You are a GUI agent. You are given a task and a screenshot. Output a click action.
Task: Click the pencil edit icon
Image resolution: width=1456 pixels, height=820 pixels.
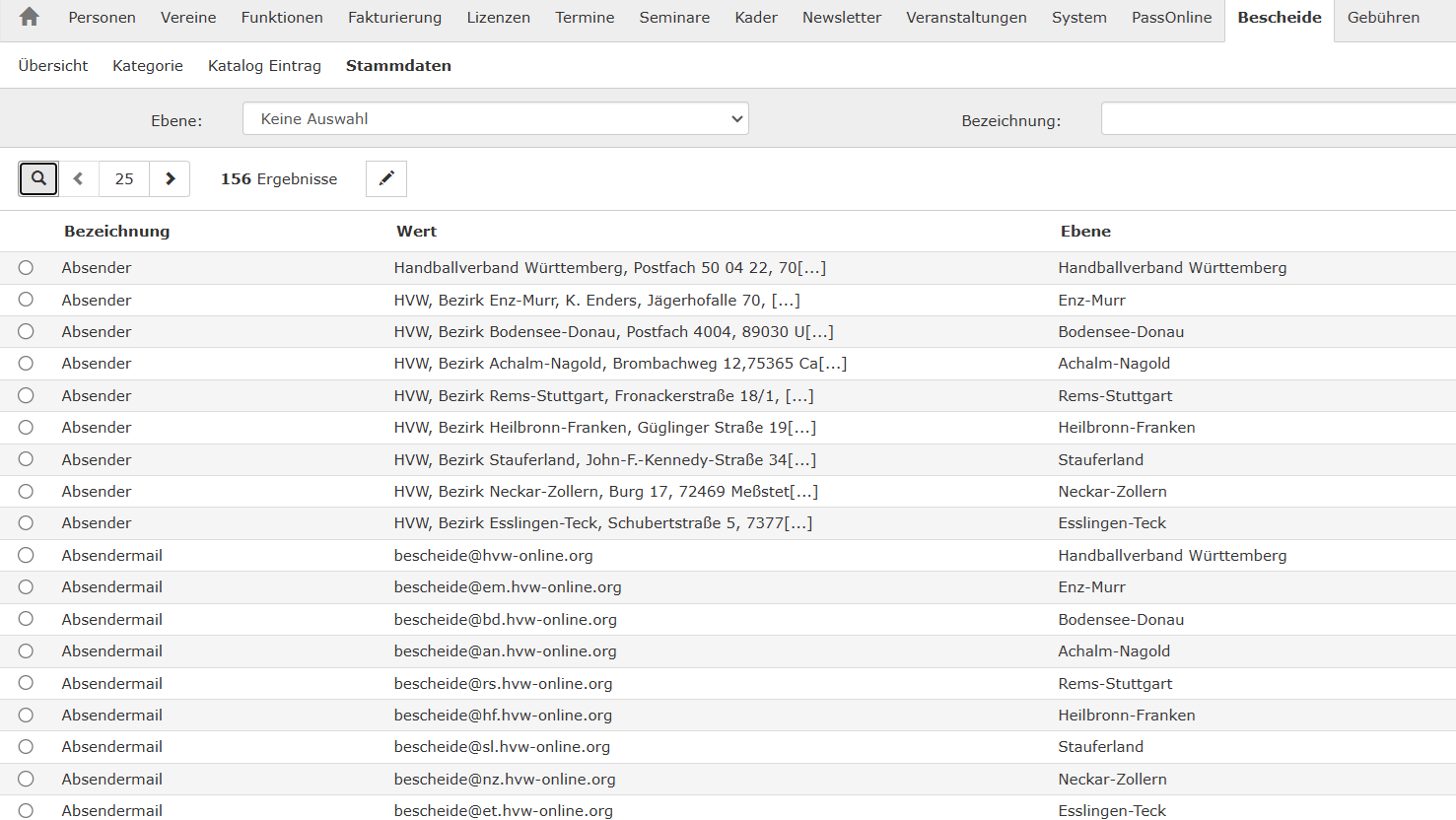[386, 178]
